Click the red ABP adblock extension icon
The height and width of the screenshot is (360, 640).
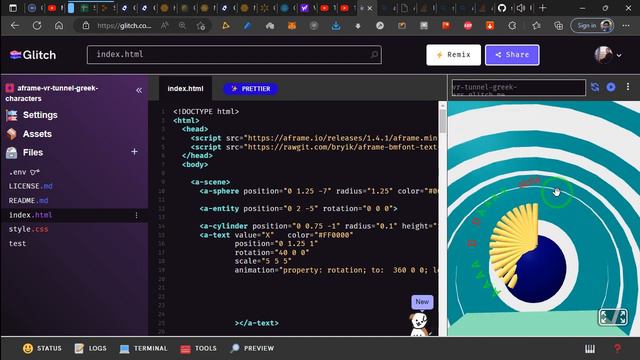click(468, 26)
